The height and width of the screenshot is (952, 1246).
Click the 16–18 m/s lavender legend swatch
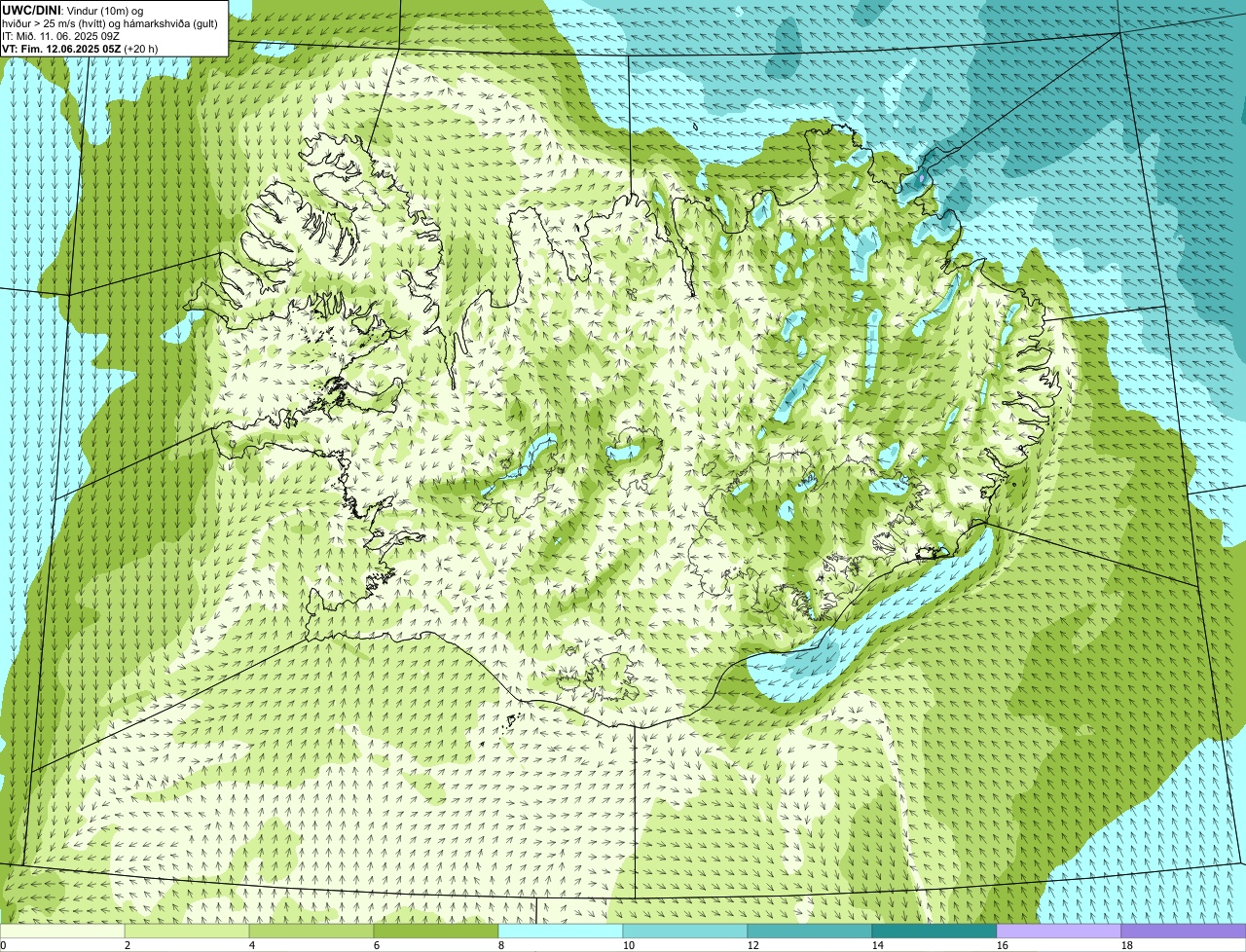coord(1059,932)
